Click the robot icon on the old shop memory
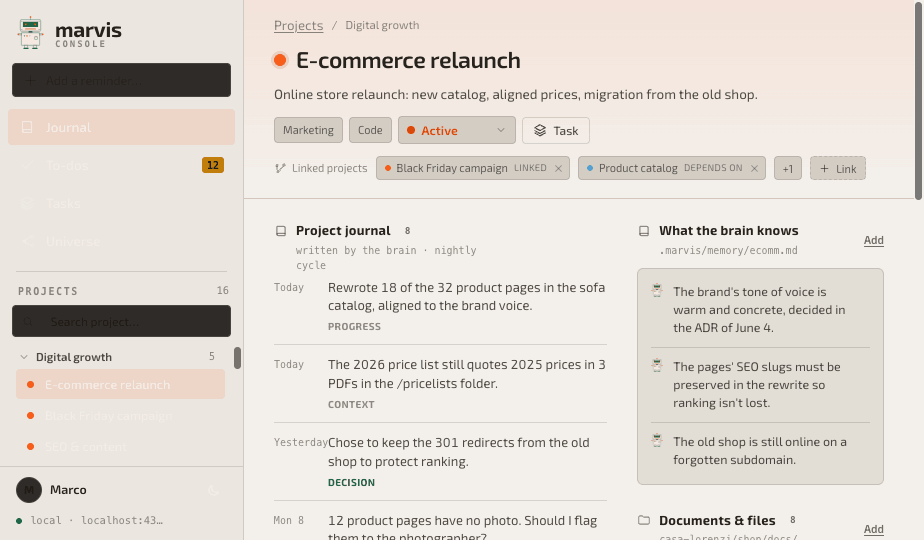 (657, 440)
